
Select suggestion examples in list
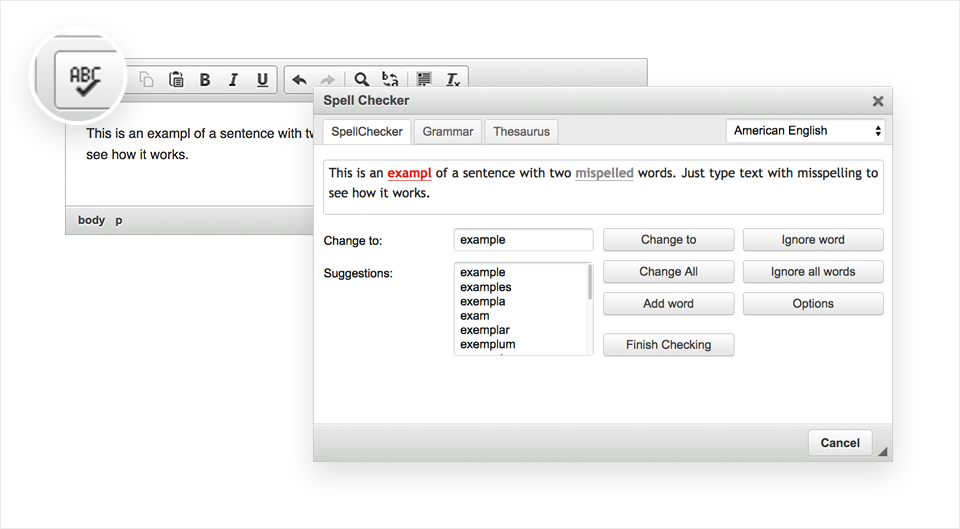(486, 287)
